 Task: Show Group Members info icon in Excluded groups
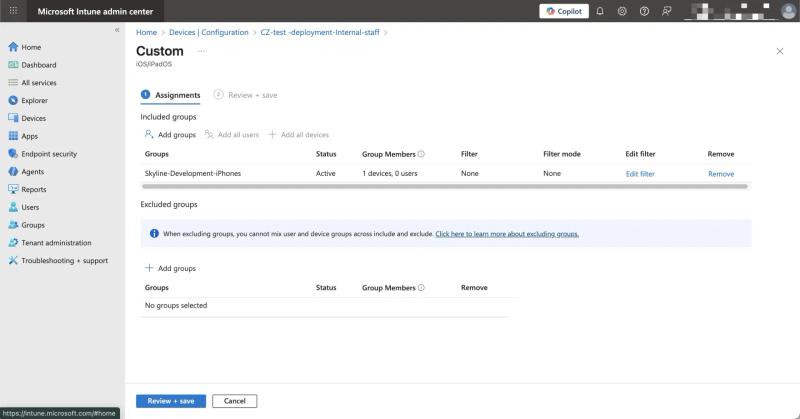[x=421, y=288]
